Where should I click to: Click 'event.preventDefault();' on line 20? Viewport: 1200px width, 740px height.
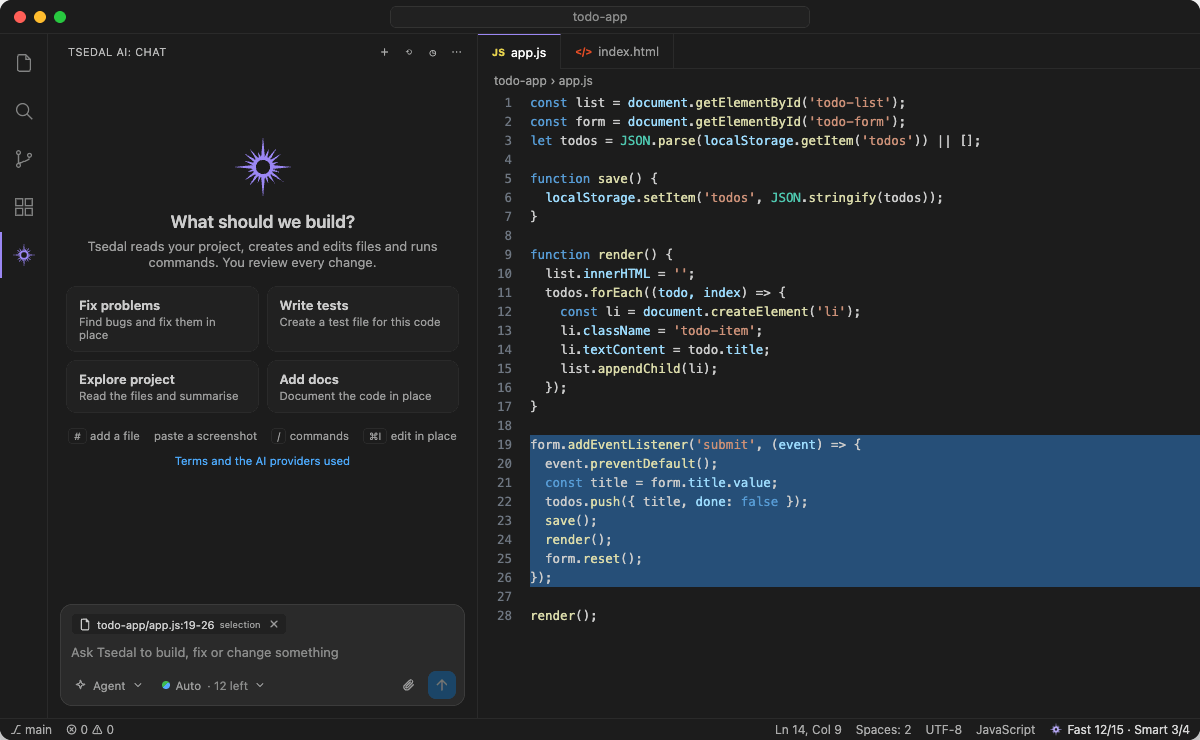(x=632, y=463)
